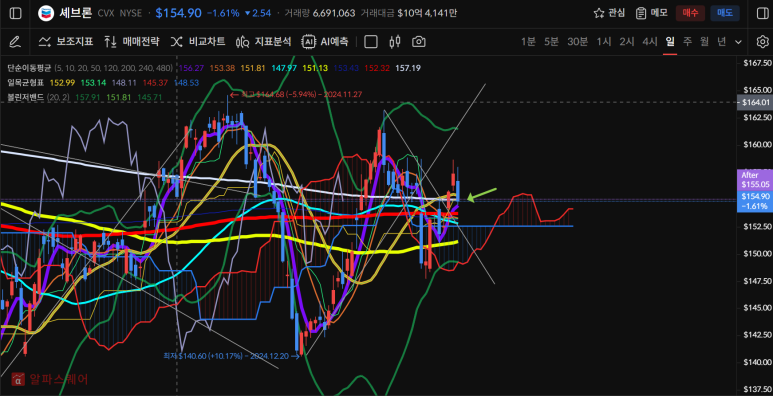
Task: Click 거래량 6,691,063 volume text
Action: click(x=319, y=13)
